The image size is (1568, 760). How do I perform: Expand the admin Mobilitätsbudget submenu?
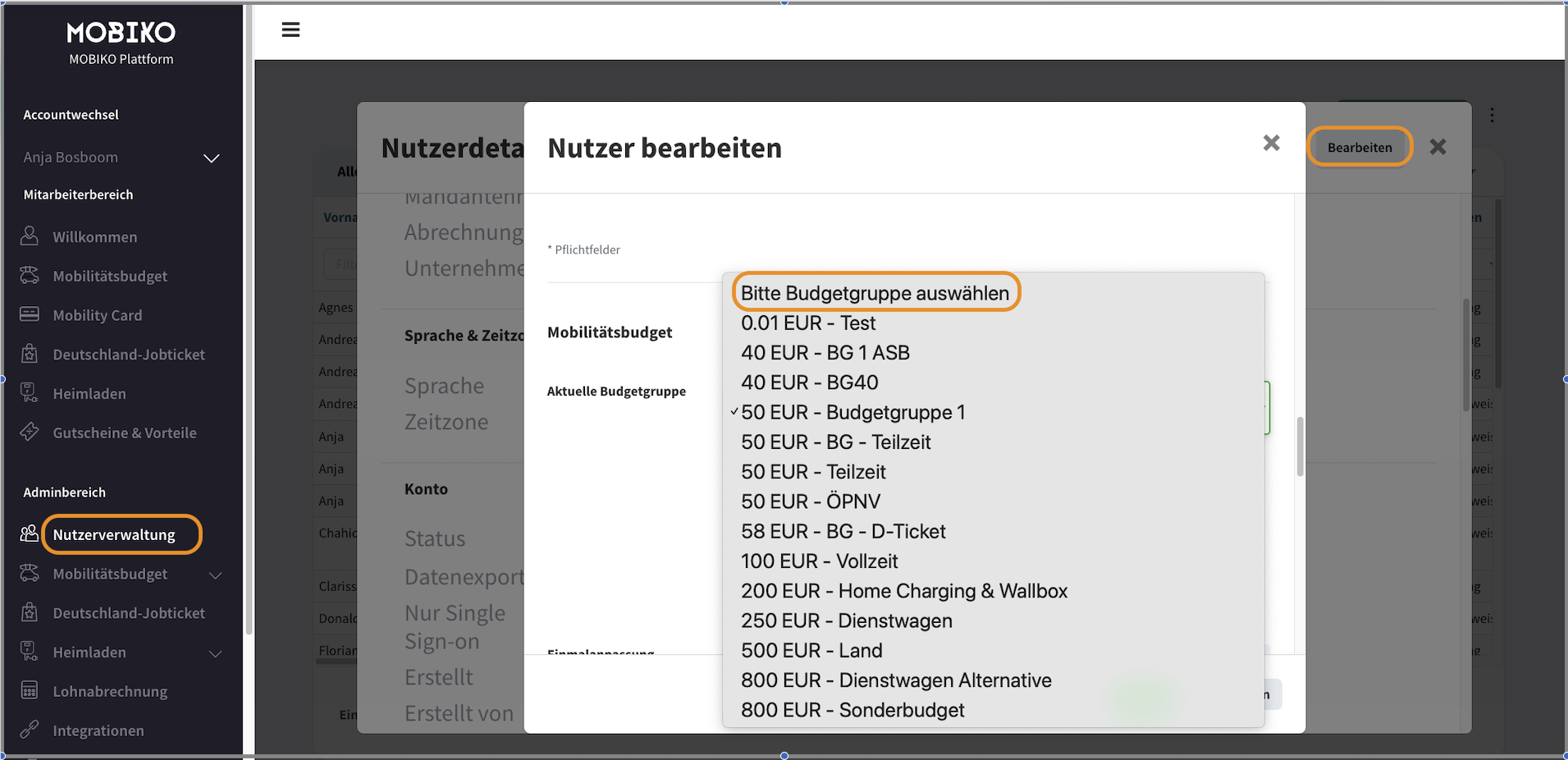pyautogui.click(x=216, y=575)
